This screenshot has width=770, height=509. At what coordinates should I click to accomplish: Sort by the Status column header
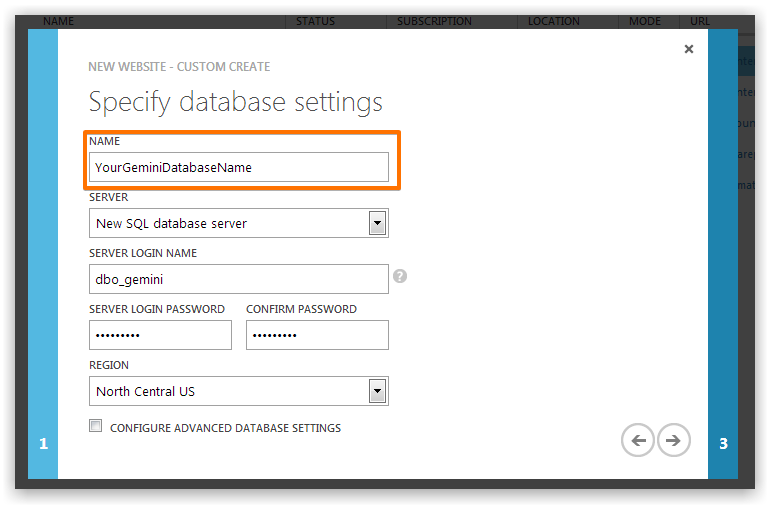point(316,21)
